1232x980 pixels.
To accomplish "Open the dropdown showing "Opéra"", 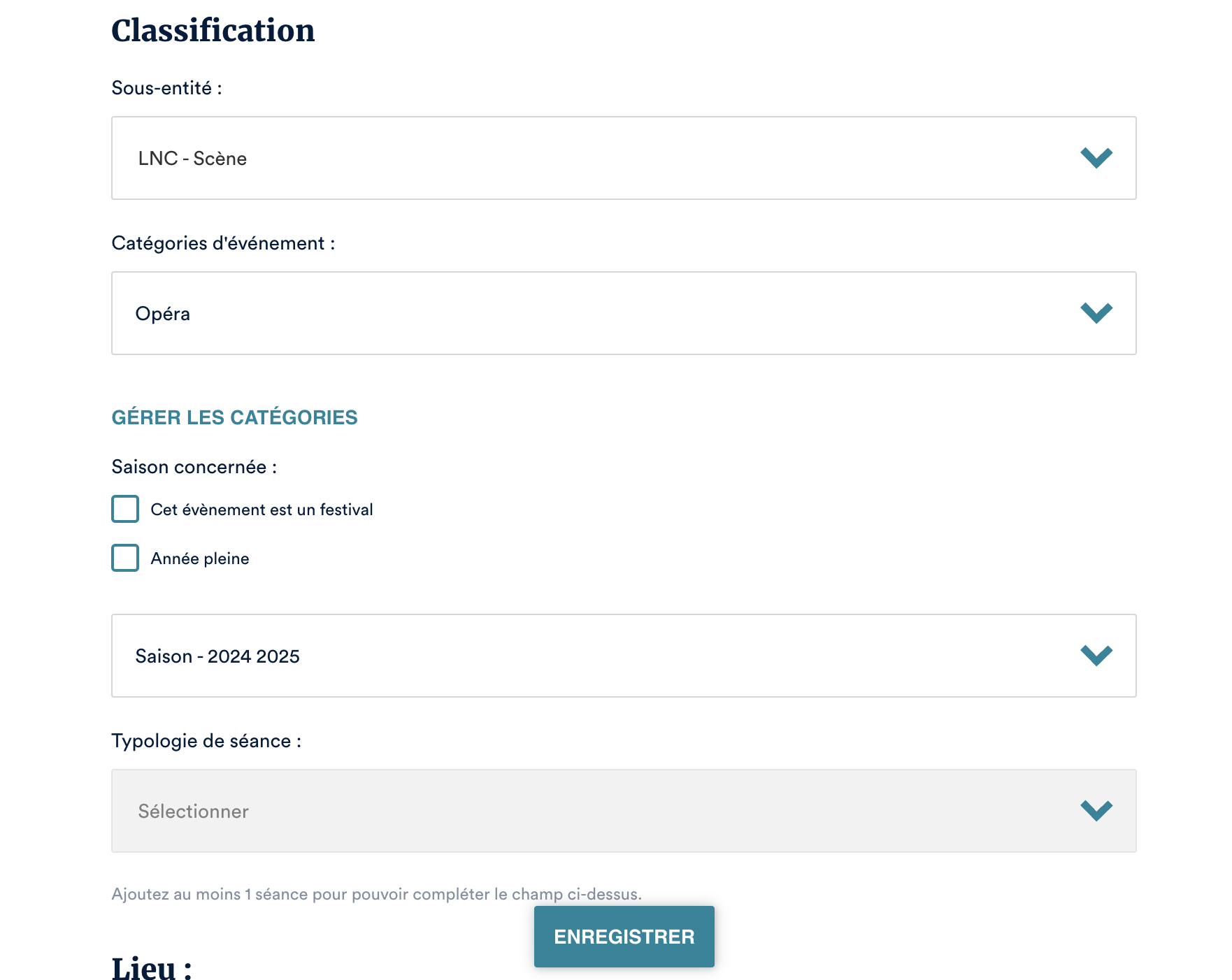I will click(594, 313).
